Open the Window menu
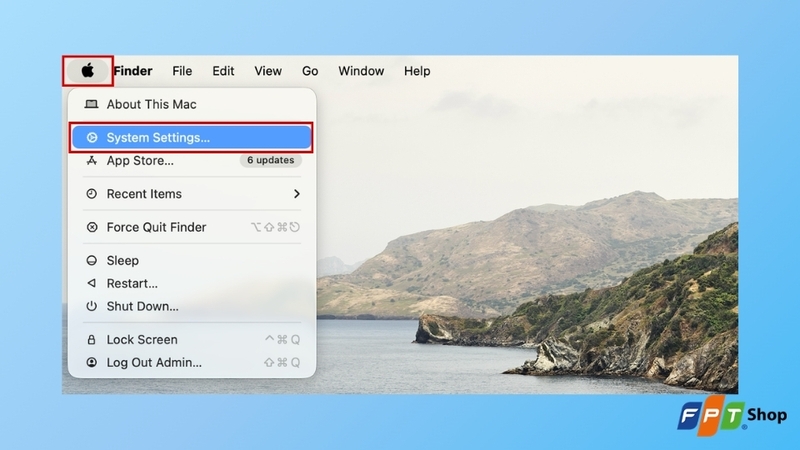800x450 pixels. (x=361, y=71)
